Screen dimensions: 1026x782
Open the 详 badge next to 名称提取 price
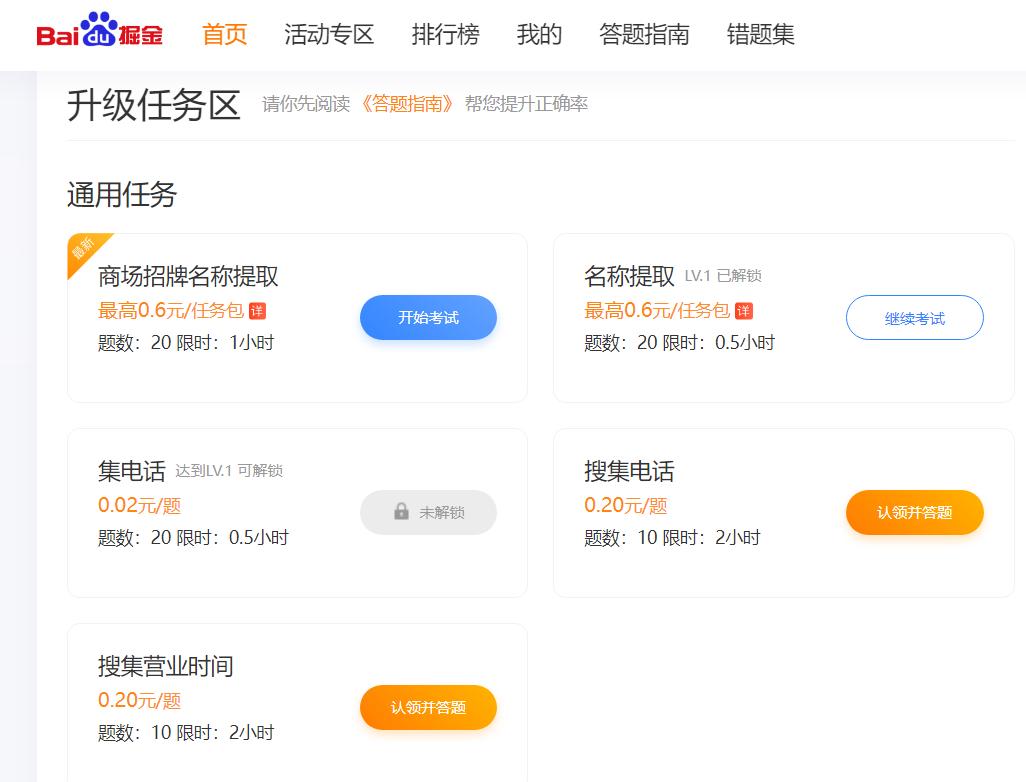click(x=744, y=310)
